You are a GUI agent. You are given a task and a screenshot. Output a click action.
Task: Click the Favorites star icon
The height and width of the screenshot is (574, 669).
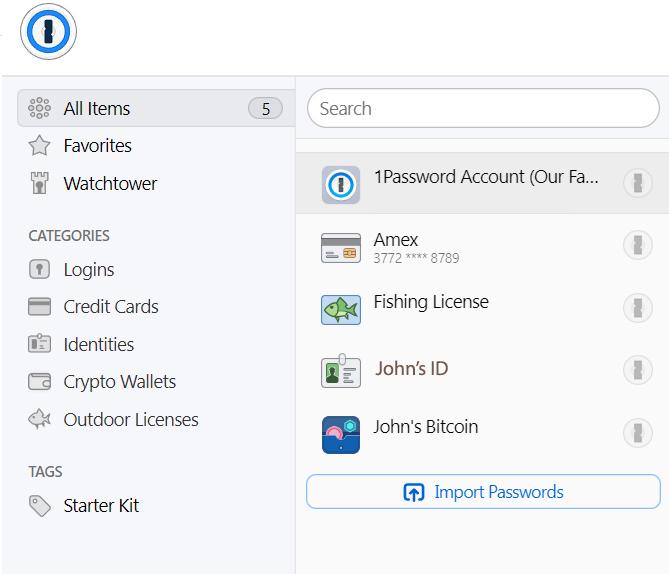coord(39,146)
